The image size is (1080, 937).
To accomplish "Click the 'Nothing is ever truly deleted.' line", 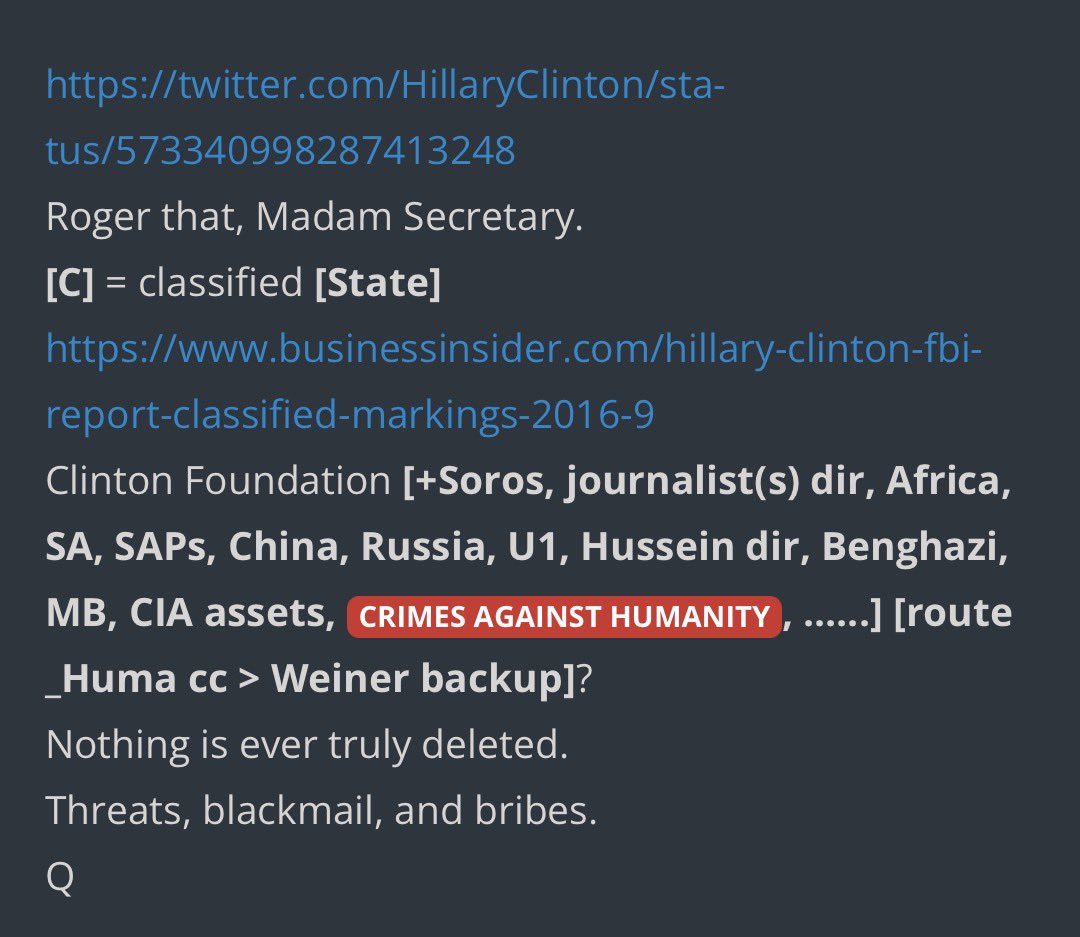I will pos(306,745).
